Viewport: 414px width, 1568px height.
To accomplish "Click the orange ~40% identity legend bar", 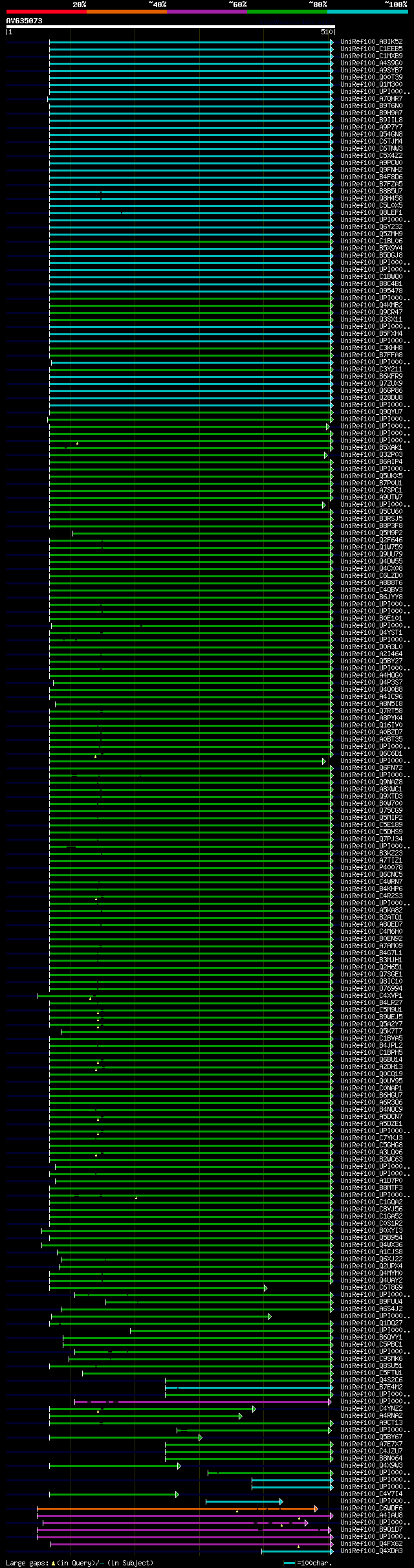I will point(126,12).
